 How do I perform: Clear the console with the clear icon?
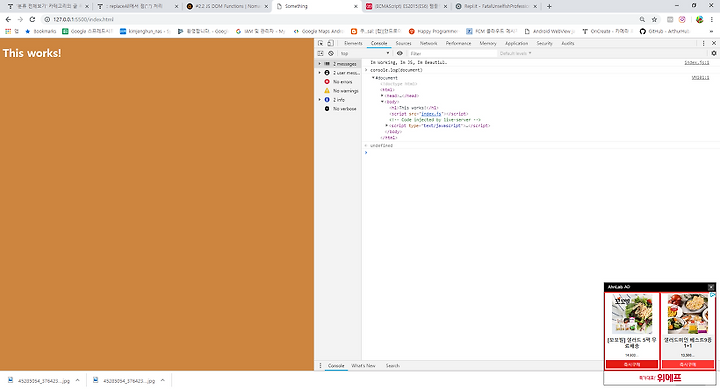(331, 53)
